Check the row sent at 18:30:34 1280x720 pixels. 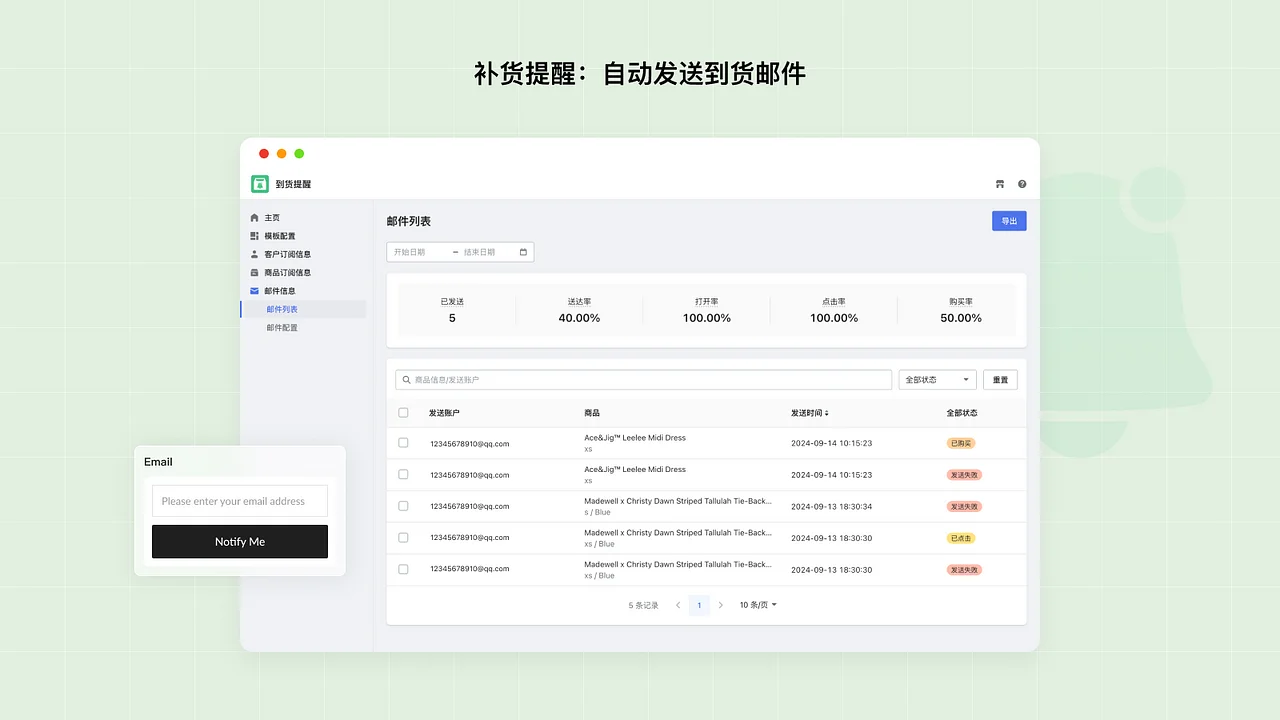click(x=403, y=506)
